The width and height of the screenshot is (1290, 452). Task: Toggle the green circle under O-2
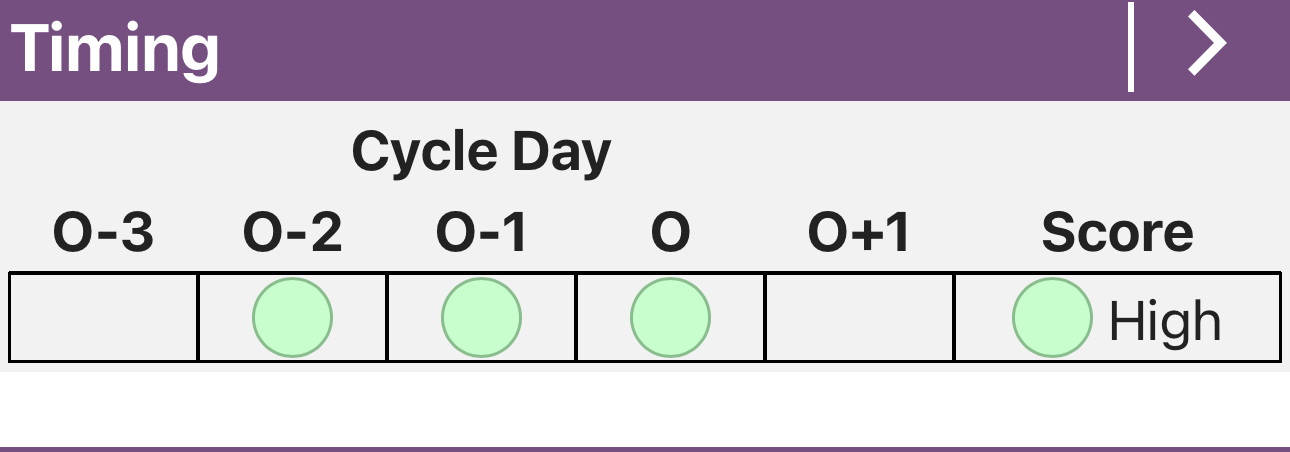[x=292, y=318]
